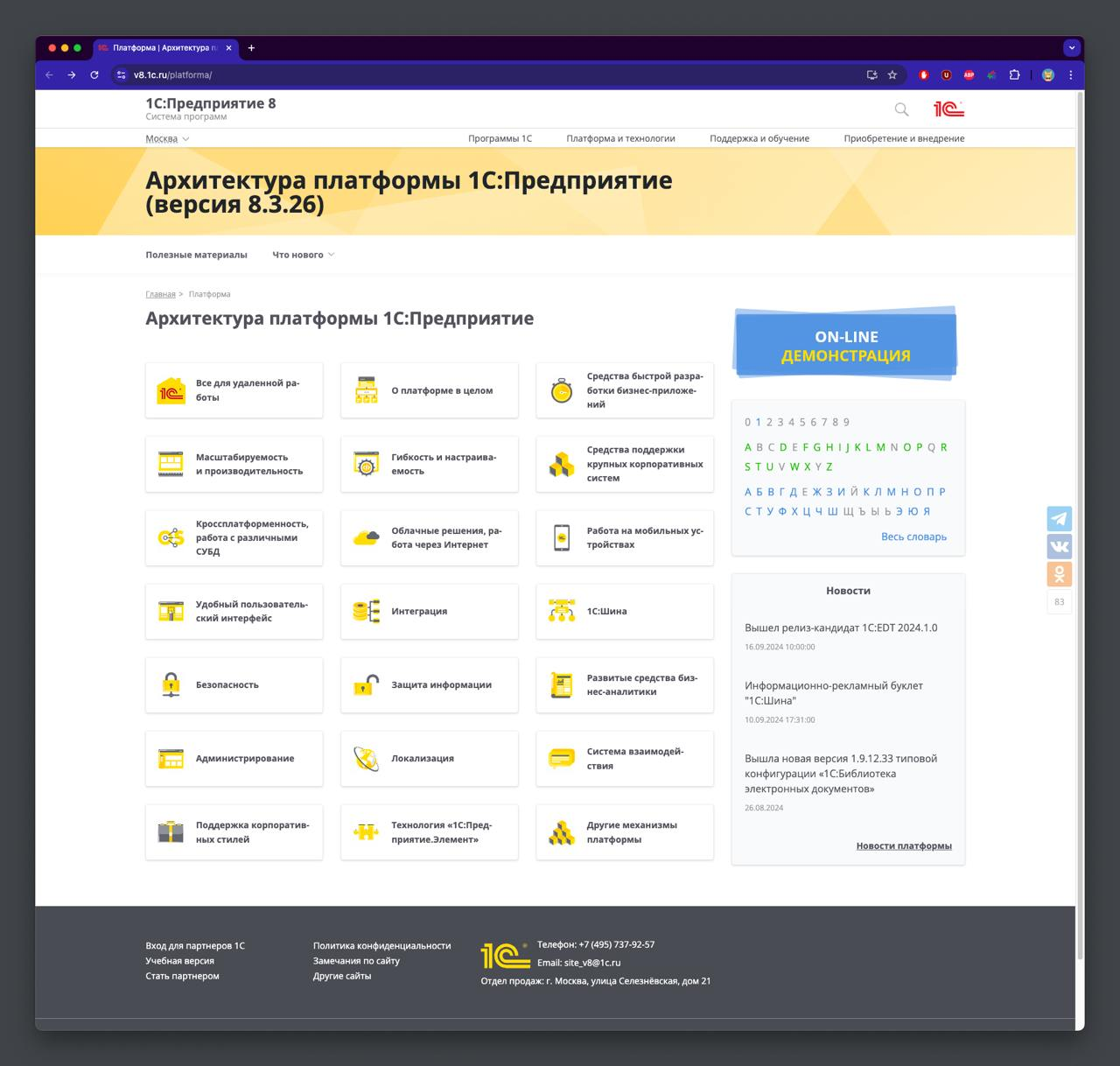This screenshot has height=1066, width=1120.
Task: Click the puzzle icon of 1С:Предприятие.Элемент card
Action: (x=366, y=831)
